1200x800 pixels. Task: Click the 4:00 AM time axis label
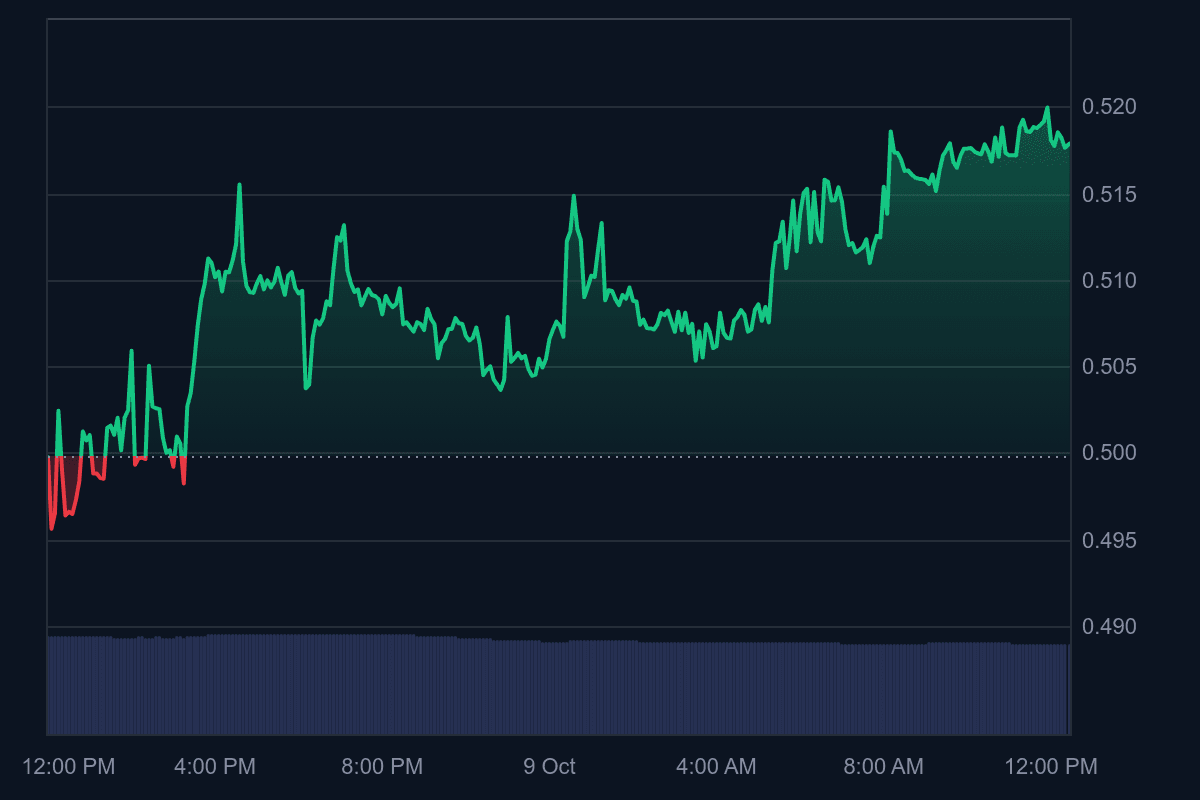[x=716, y=767]
